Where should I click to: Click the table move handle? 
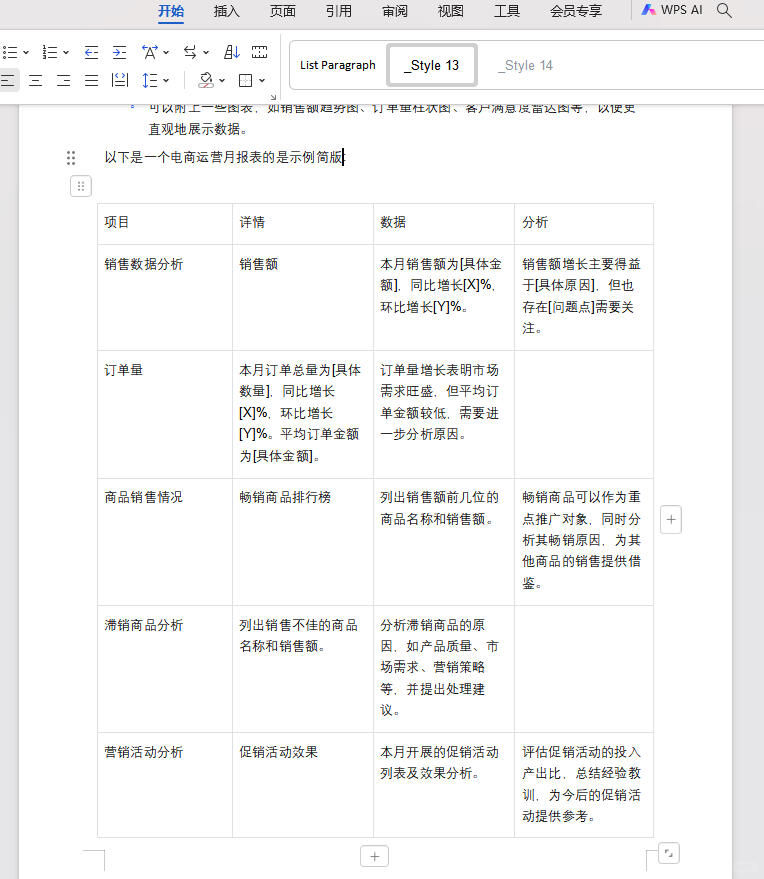[81, 186]
